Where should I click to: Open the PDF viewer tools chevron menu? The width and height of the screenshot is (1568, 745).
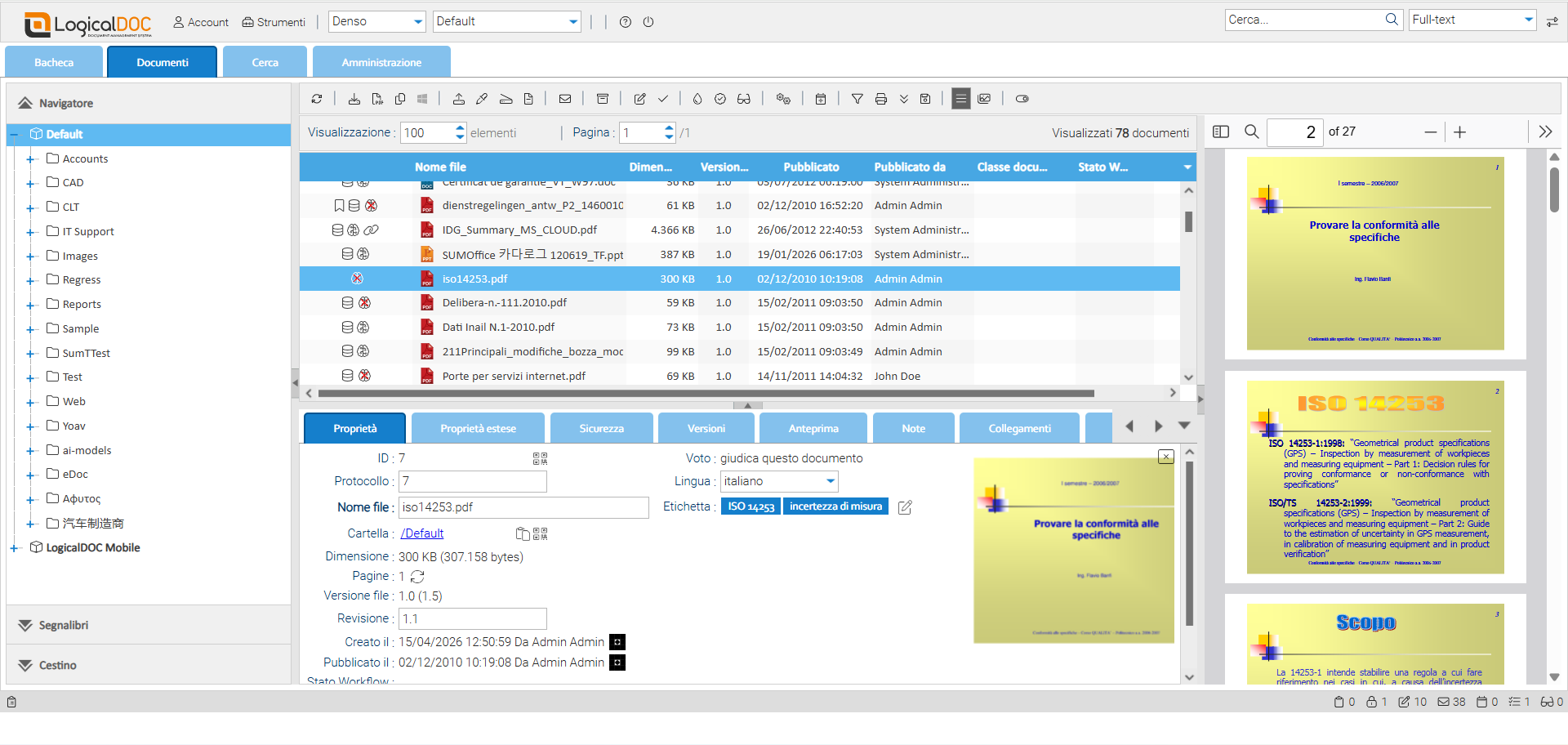pyautogui.click(x=1545, y=132)
